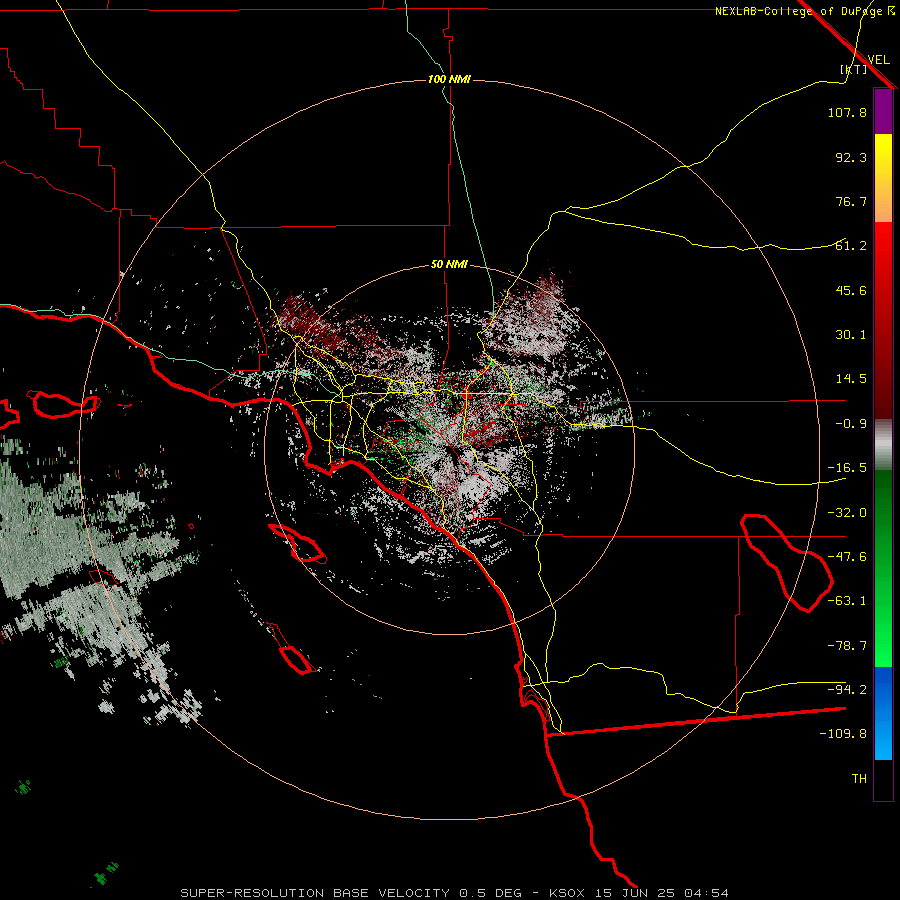Click the green segment of velocity color bar
The image size is (900, 900).
coord(883,568)
